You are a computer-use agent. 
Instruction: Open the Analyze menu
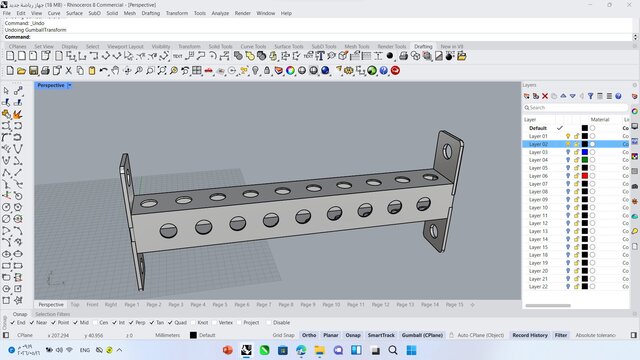point(220,13)
